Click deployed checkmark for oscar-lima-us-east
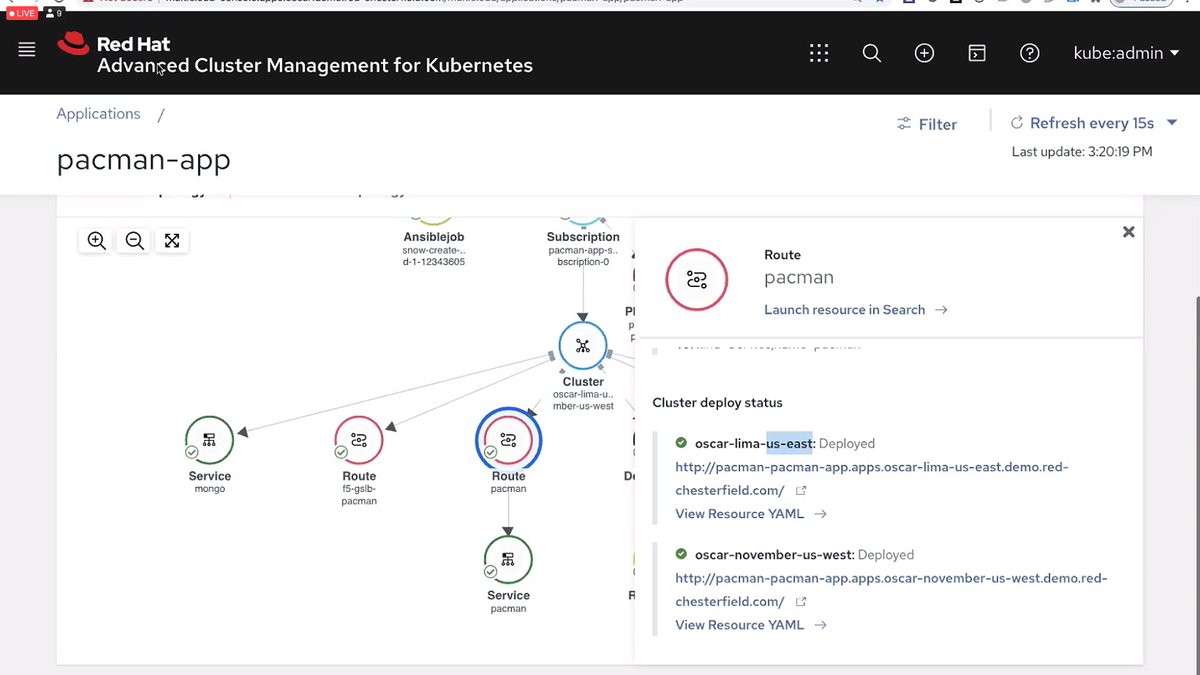 [x=681, y=442]
